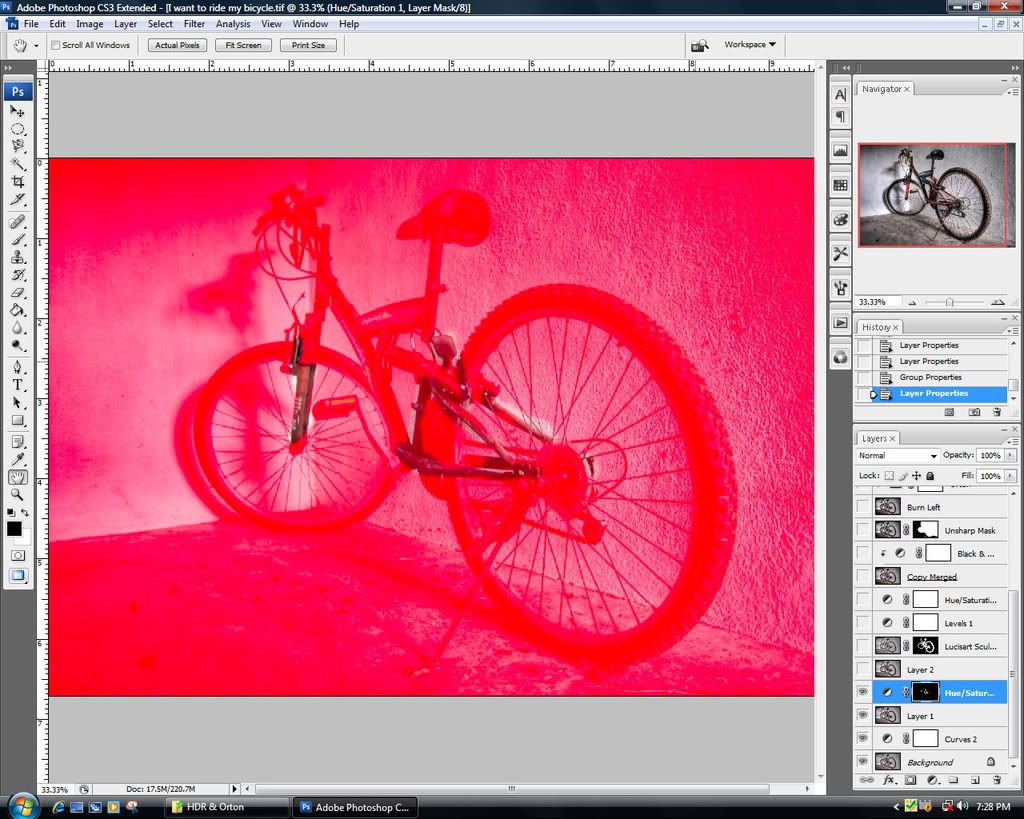Enable Scroll All Windows checkbox

[56, 45]
